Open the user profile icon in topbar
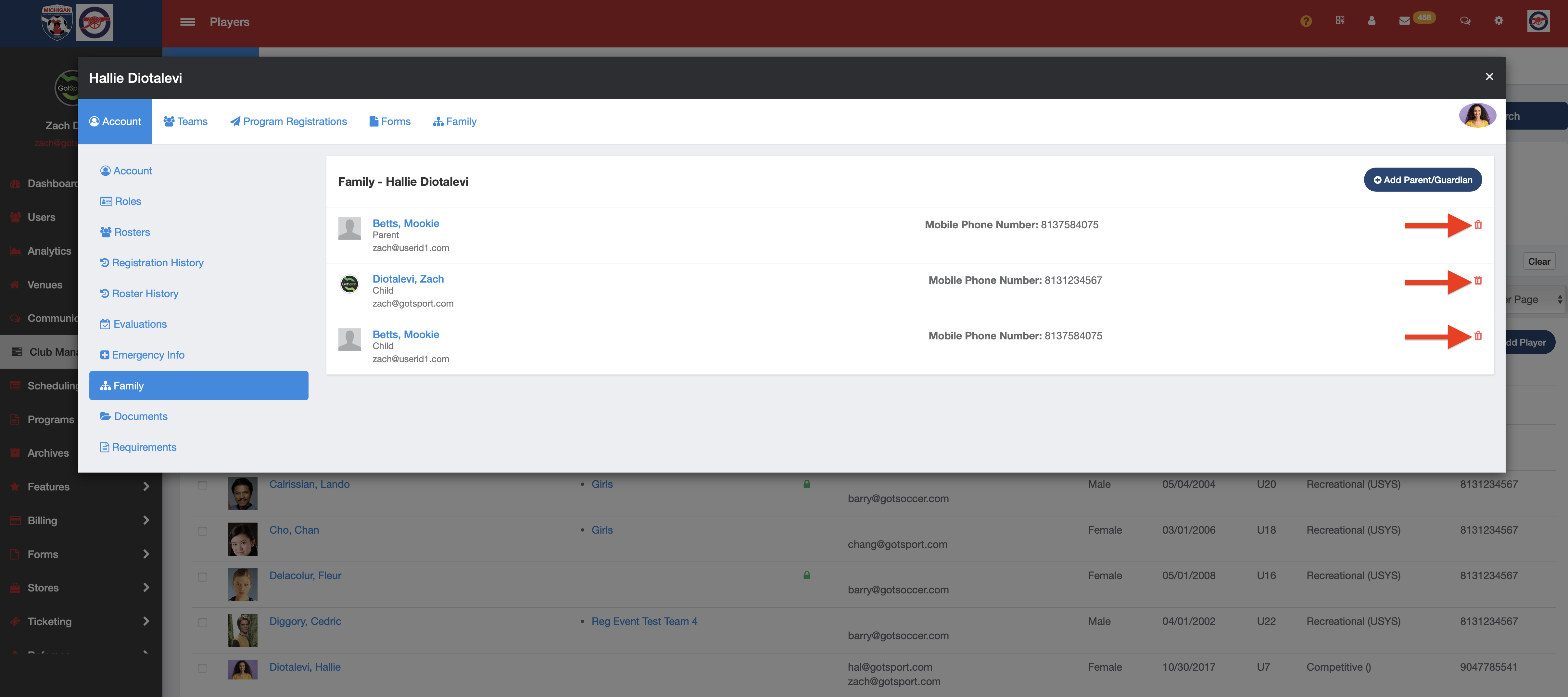 1372,20
